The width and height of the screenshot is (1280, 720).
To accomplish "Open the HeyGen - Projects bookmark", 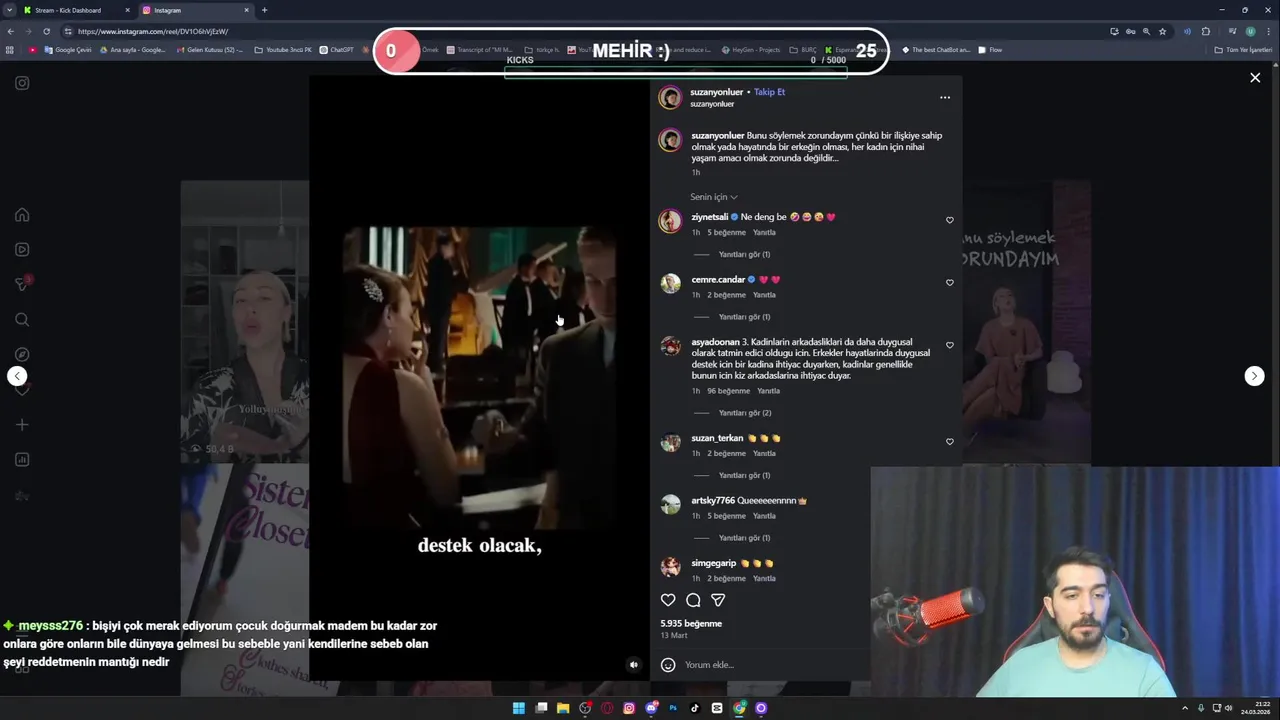I will pyautogui.click(x=751, y=50).
